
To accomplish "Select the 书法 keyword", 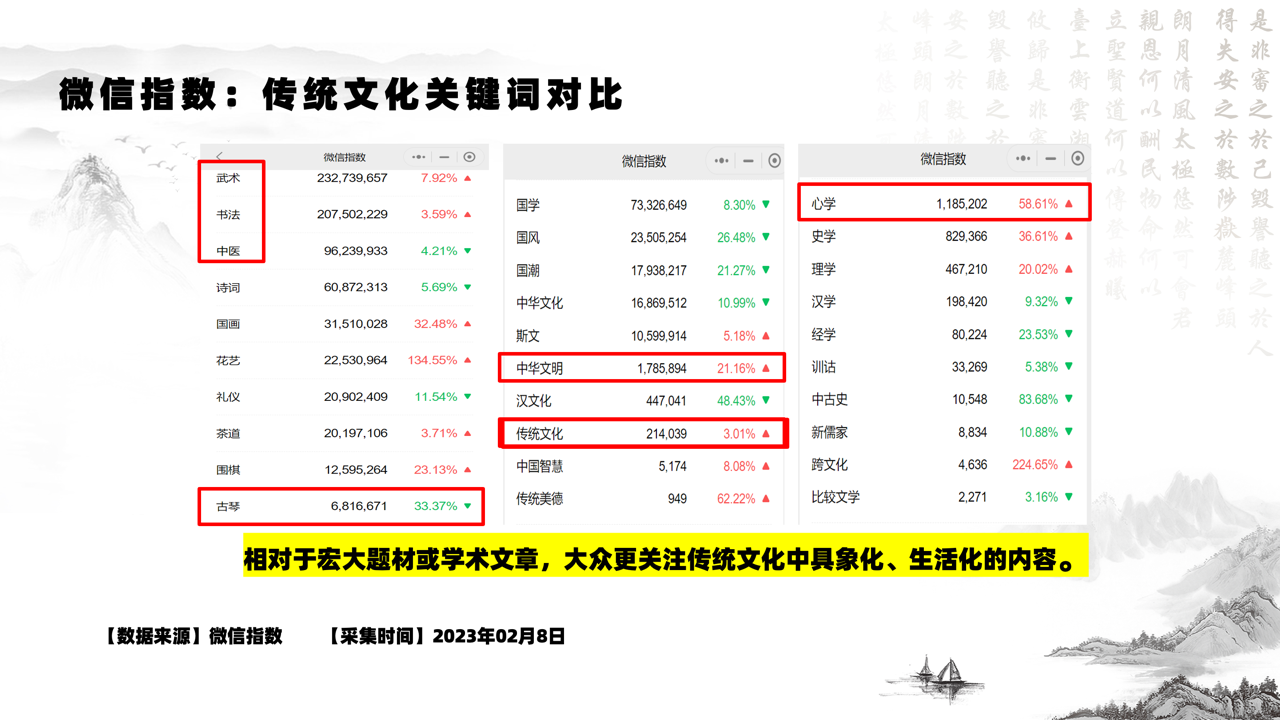I will pyautogui.click(x=228, y=215).
